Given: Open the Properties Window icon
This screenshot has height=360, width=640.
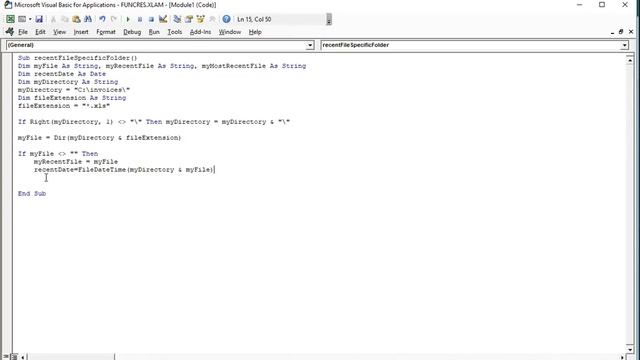Looking at the screenshot, I should [x=189, y=19].
